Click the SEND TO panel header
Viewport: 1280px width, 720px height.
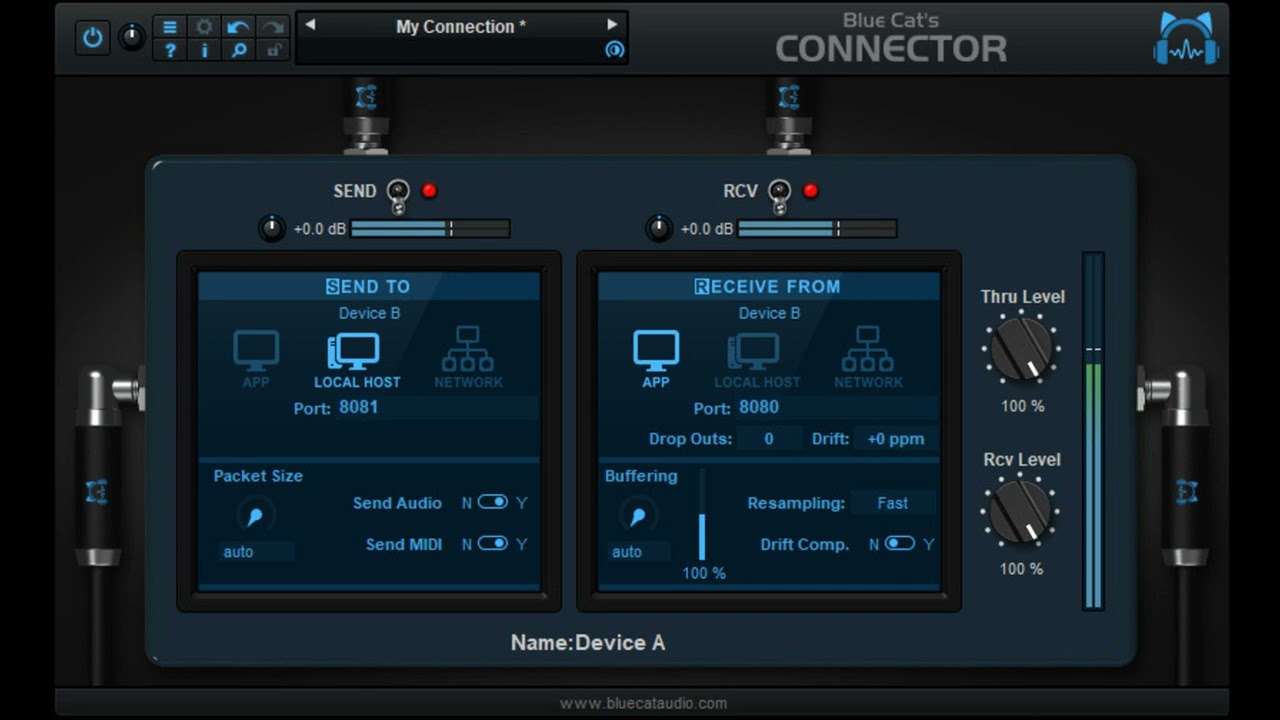[x=369, y=287]
